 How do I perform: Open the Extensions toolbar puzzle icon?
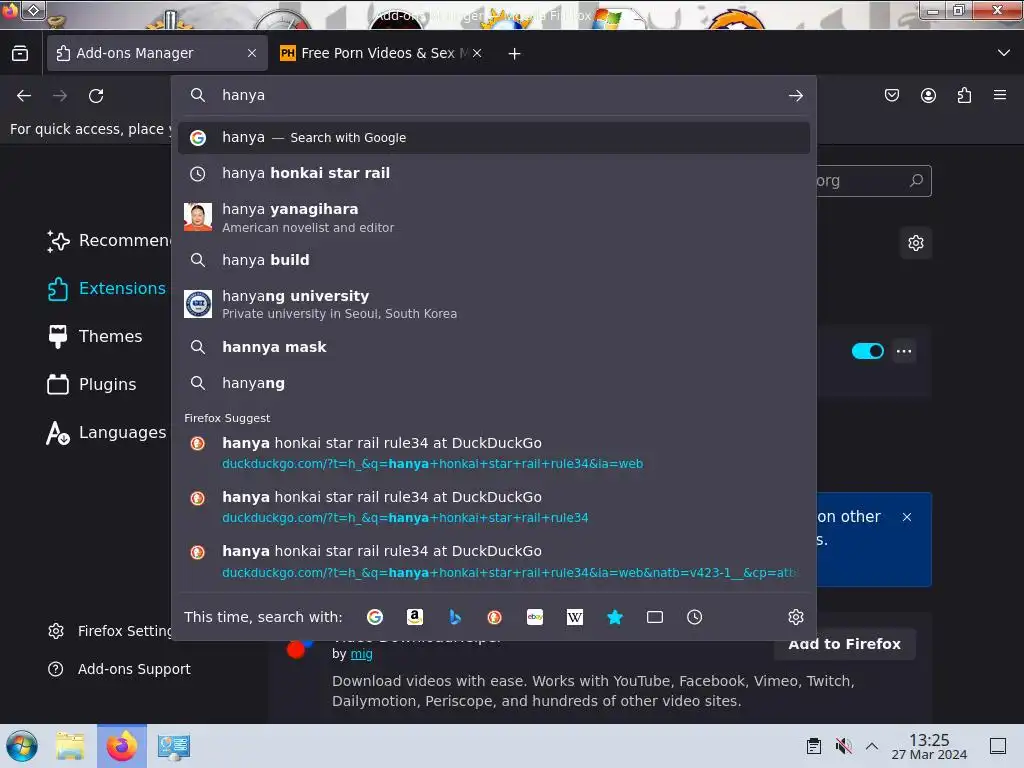(964, 95)
